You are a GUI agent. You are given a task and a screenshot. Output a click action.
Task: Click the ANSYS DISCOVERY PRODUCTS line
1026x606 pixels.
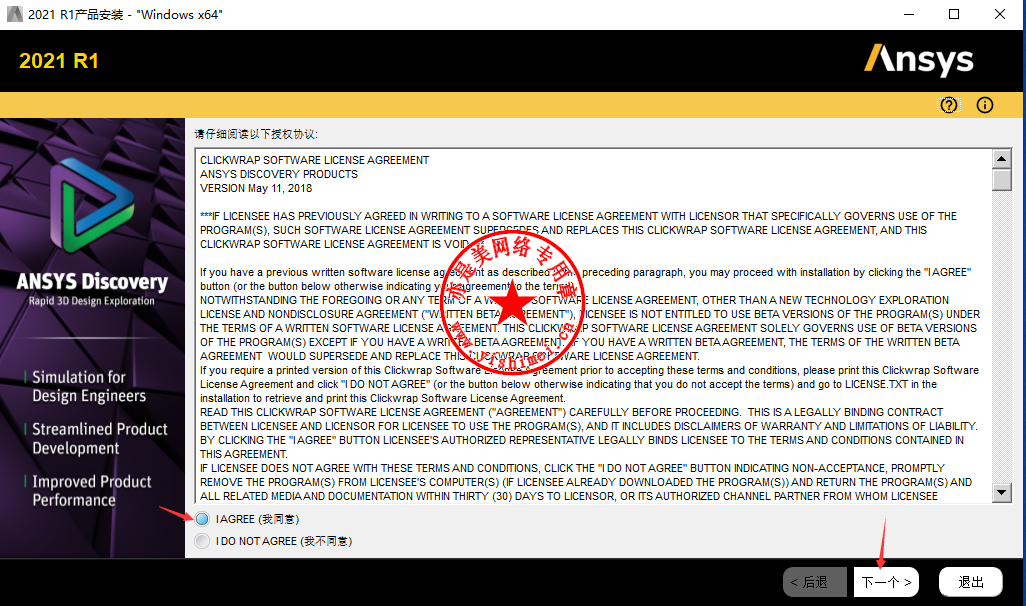pos(279,174)
